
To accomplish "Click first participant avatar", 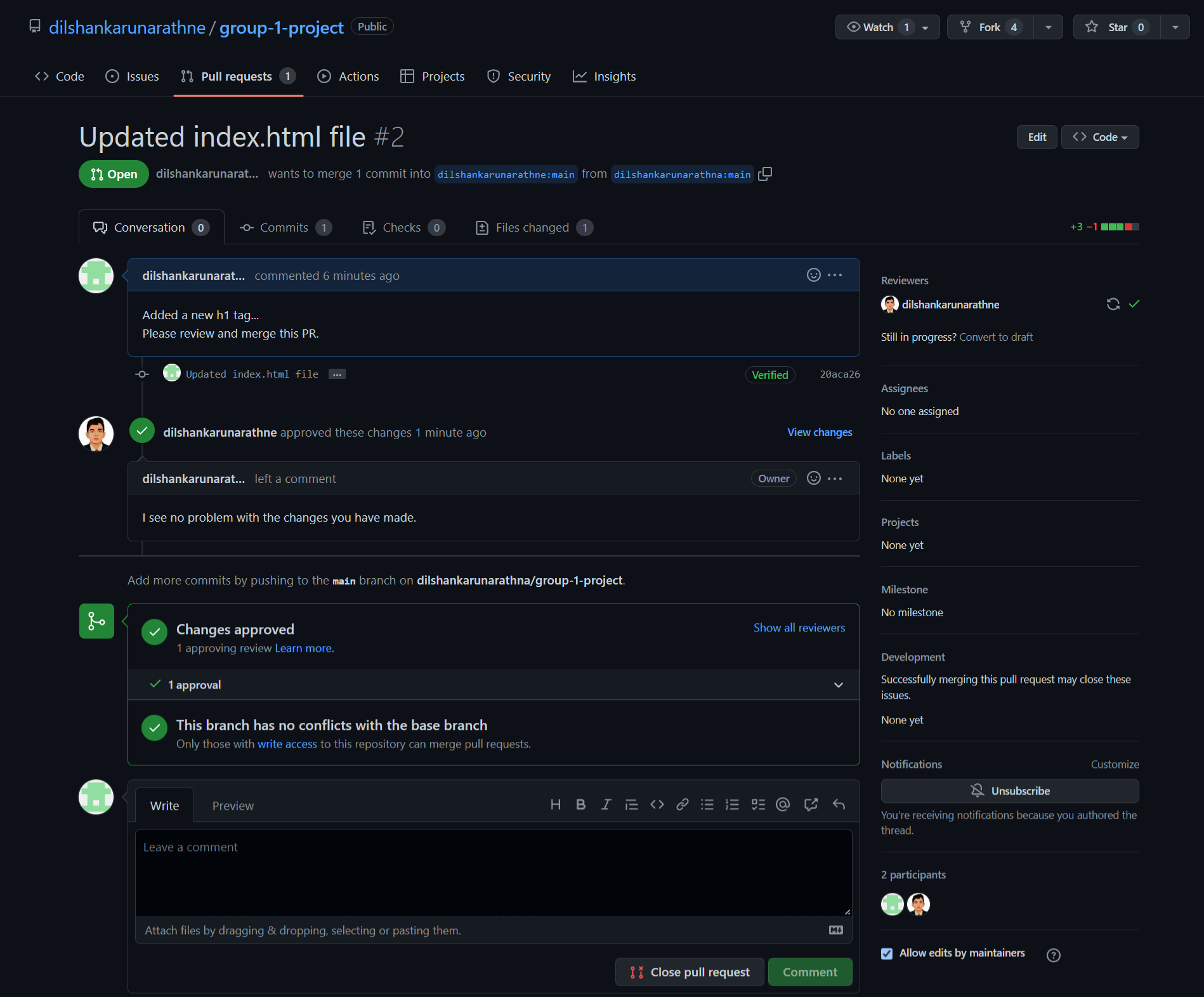I will [x=893, y=904].
